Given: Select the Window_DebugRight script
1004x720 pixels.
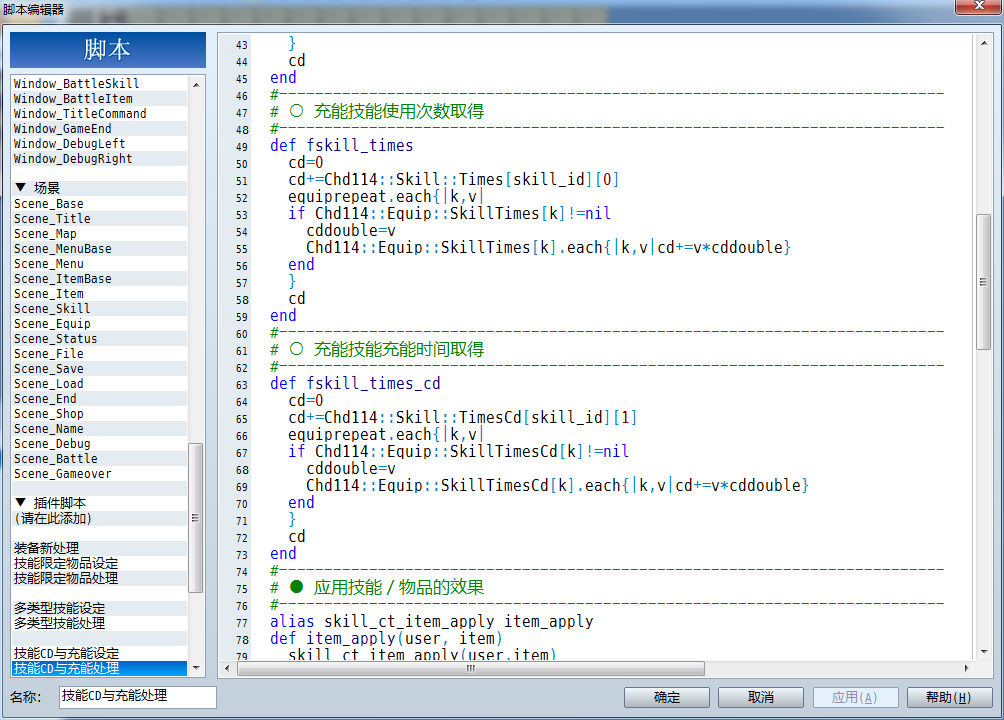Looking at the screenshot, I should pos(99,159).
